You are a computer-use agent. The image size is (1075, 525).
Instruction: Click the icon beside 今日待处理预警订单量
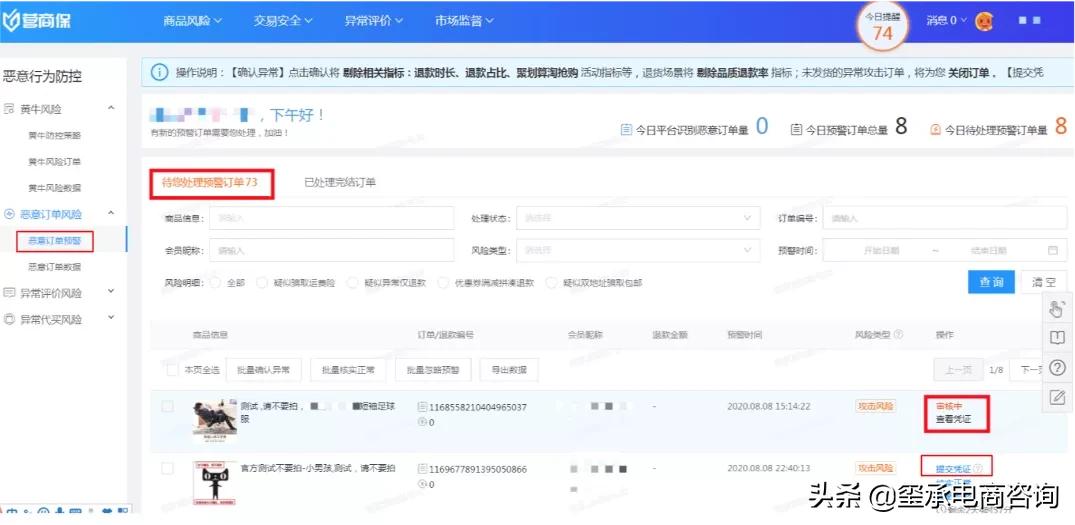pyautogui.click(x=935, y=129)
